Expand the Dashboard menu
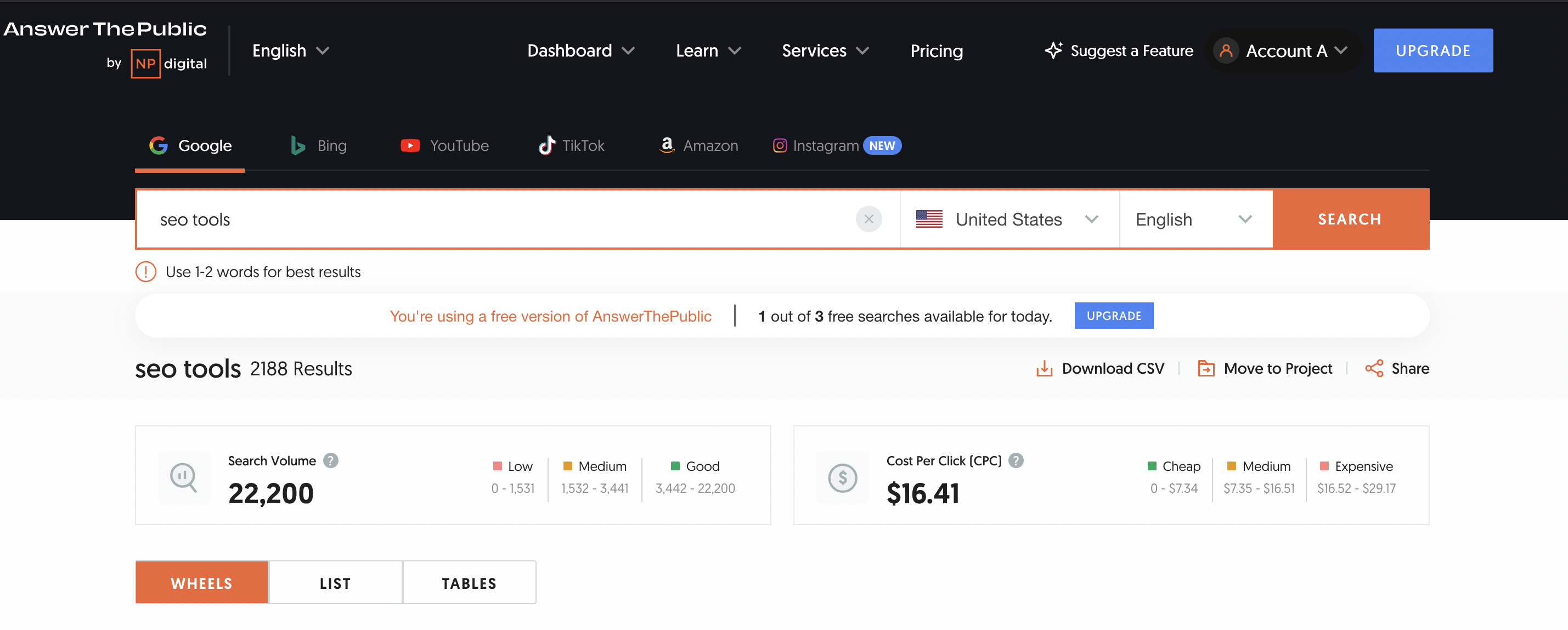1568x630 pixels. coord(580,50)
